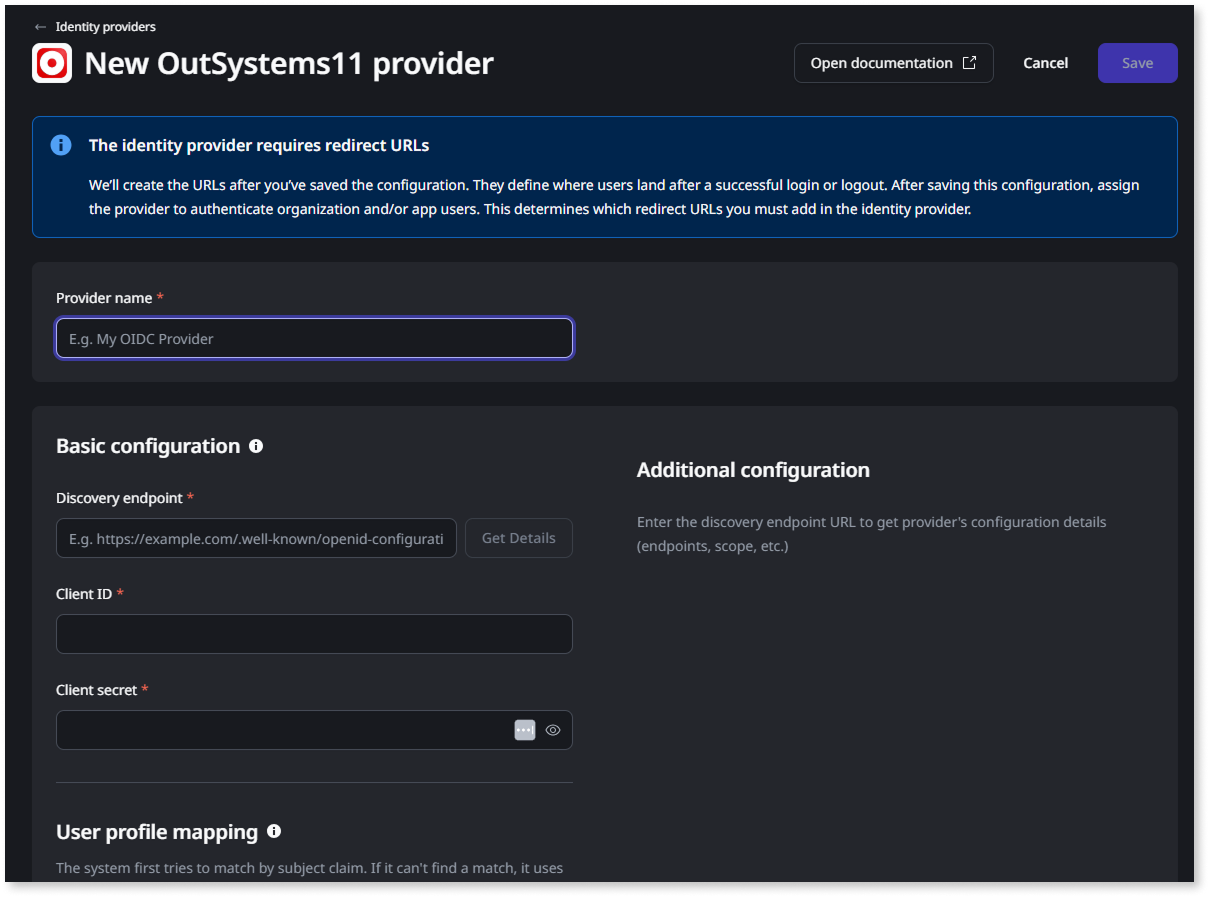Click the Get Details button
Viewport: 1209px width, 897px height.
click(x=518, y=538)
